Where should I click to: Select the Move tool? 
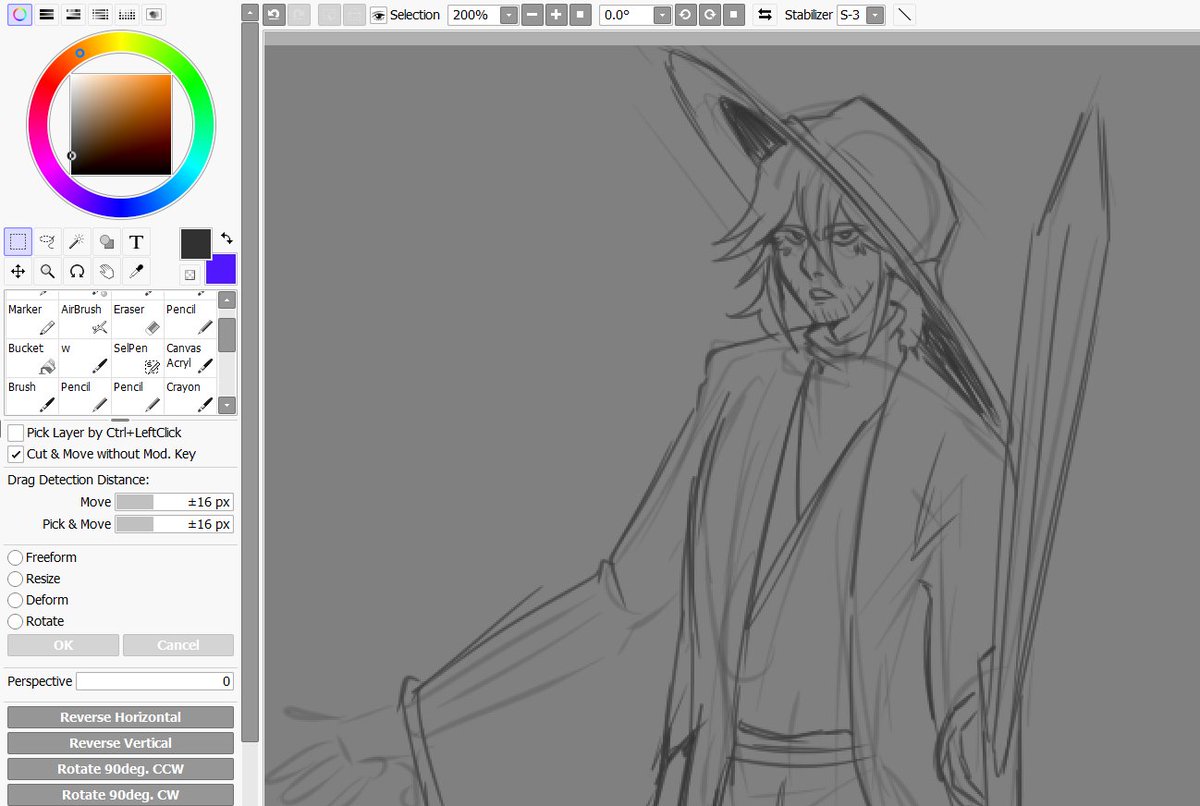tap(18, 271)
